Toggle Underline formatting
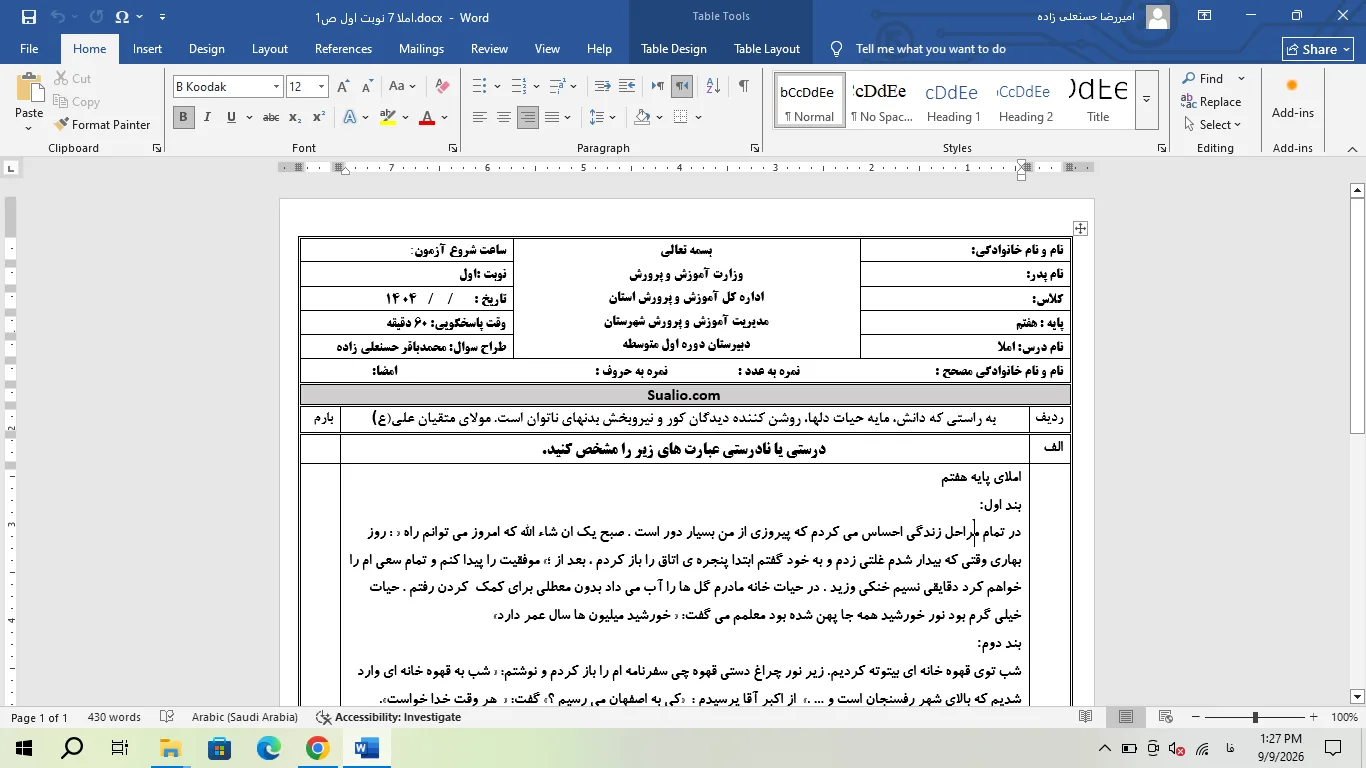This screenshot has width=1366, height=768. [231, 117]
